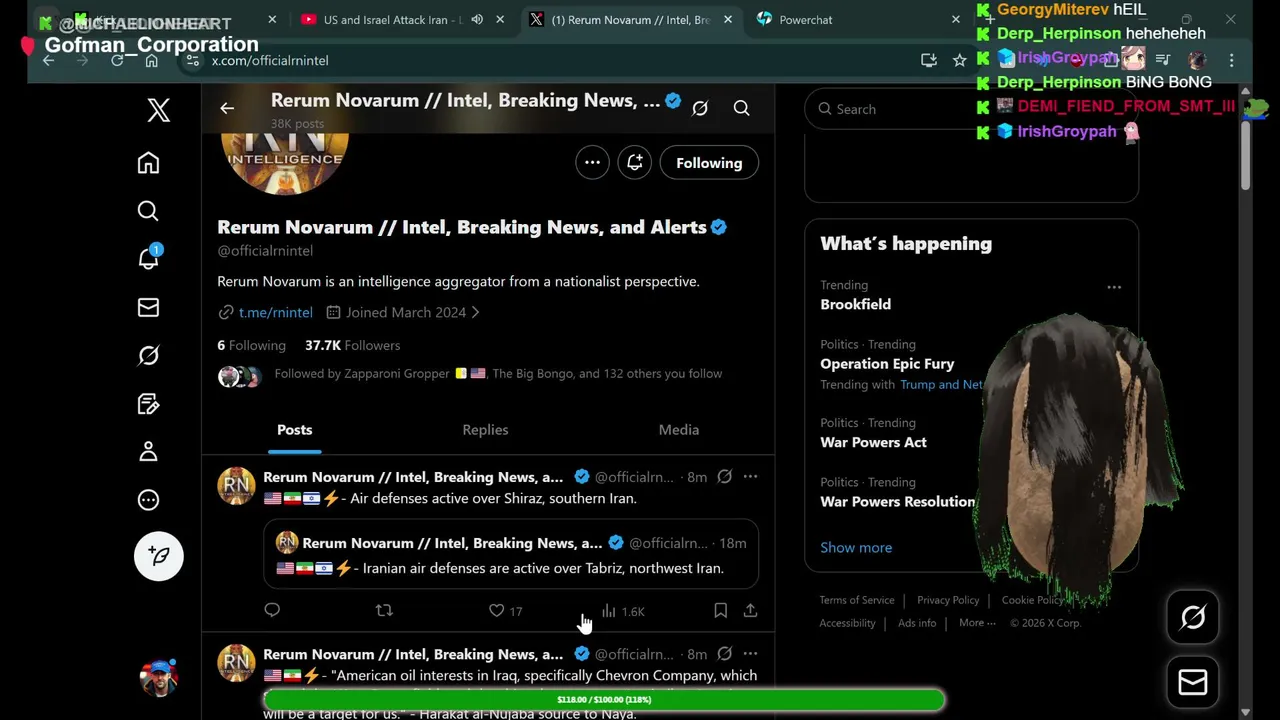
Task: Open Brookfield trending topic
Action: click(x=855, y=304)
